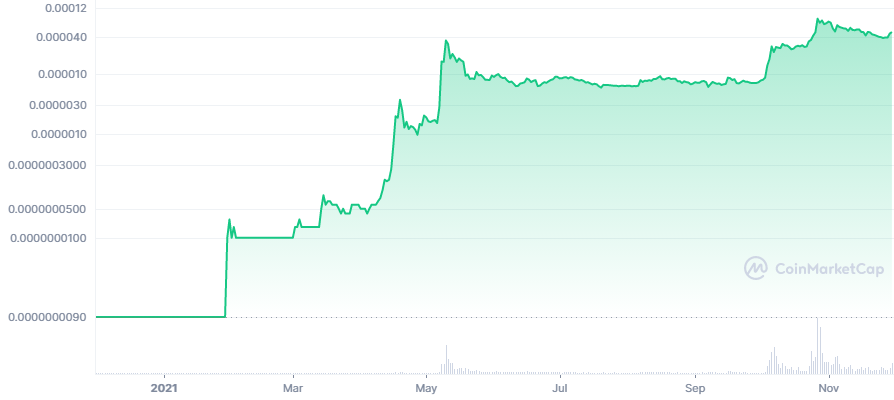Pick the Sep tick on the time axis
Screen dimensions: 894x400
coord(696,387)
